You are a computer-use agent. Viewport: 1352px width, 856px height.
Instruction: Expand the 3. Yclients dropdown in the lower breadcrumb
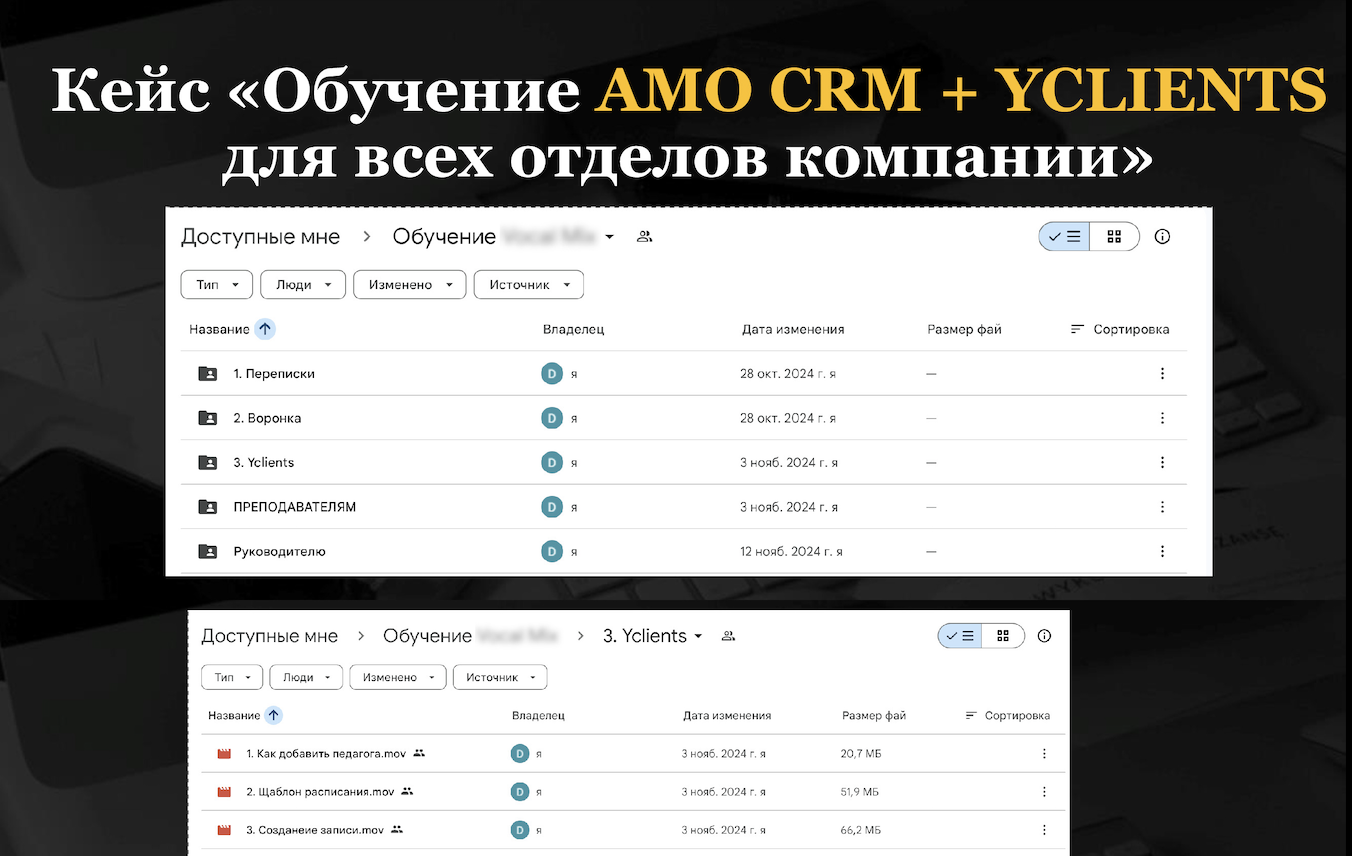tap(698, 636)
